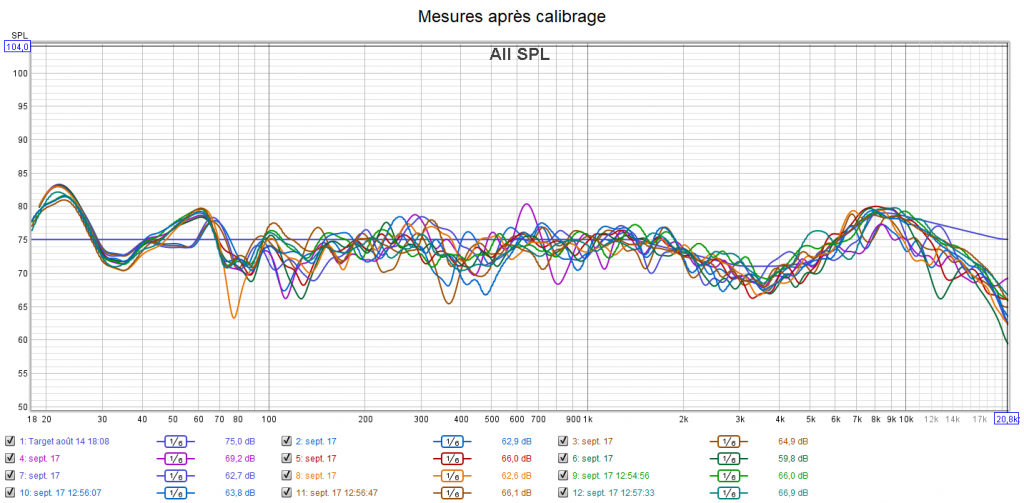Click the orange smoothing icon for trace 8
This screenshot has height=503, width=1024.
(x=451, y=475)
